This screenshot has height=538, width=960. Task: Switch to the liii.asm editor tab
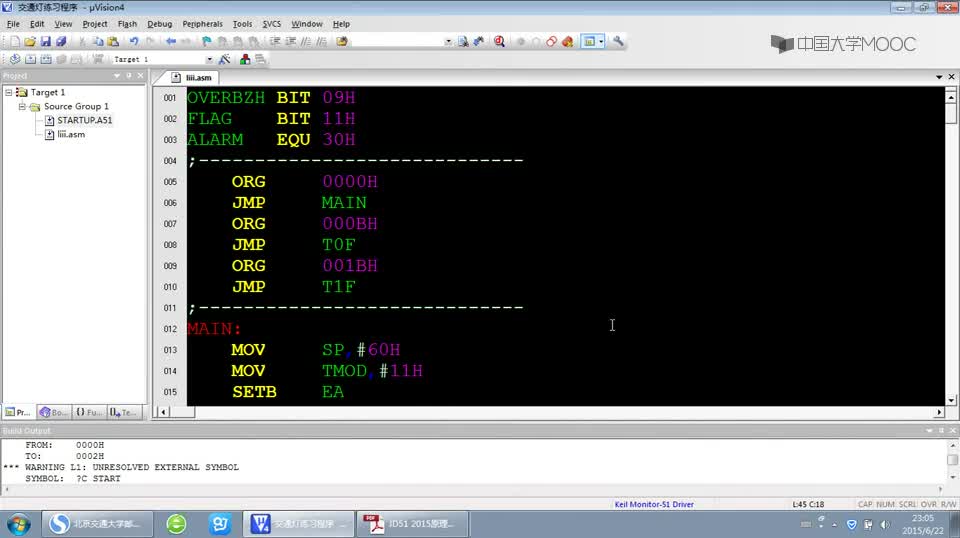click(x=192, y=78)
